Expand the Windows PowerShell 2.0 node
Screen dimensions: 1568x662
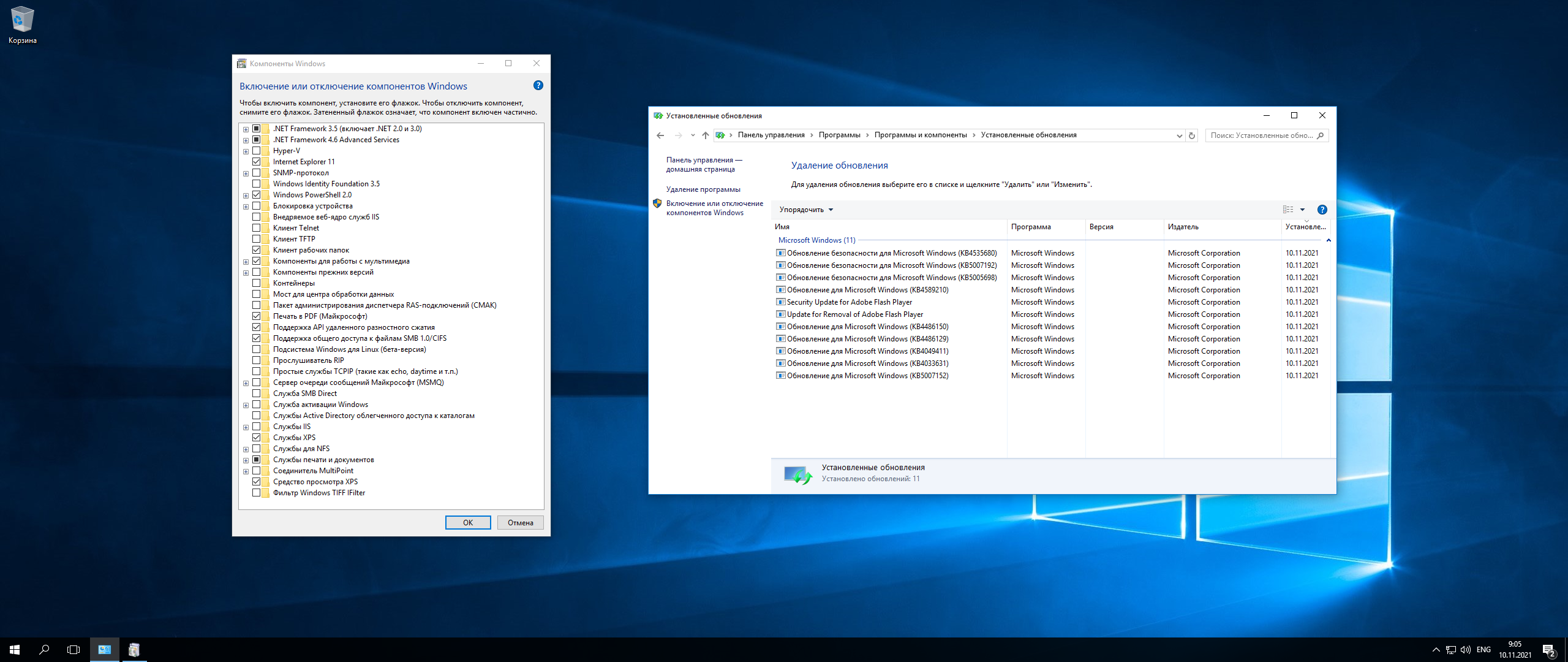coord(246,196)
